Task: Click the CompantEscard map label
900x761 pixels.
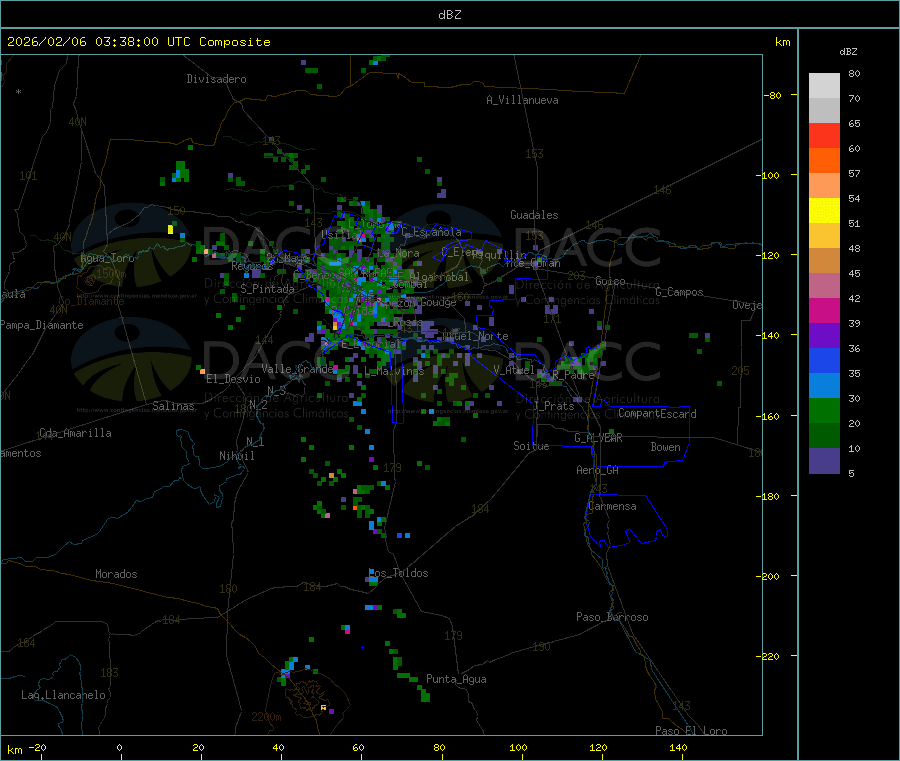Action: (x=657, y=414)
